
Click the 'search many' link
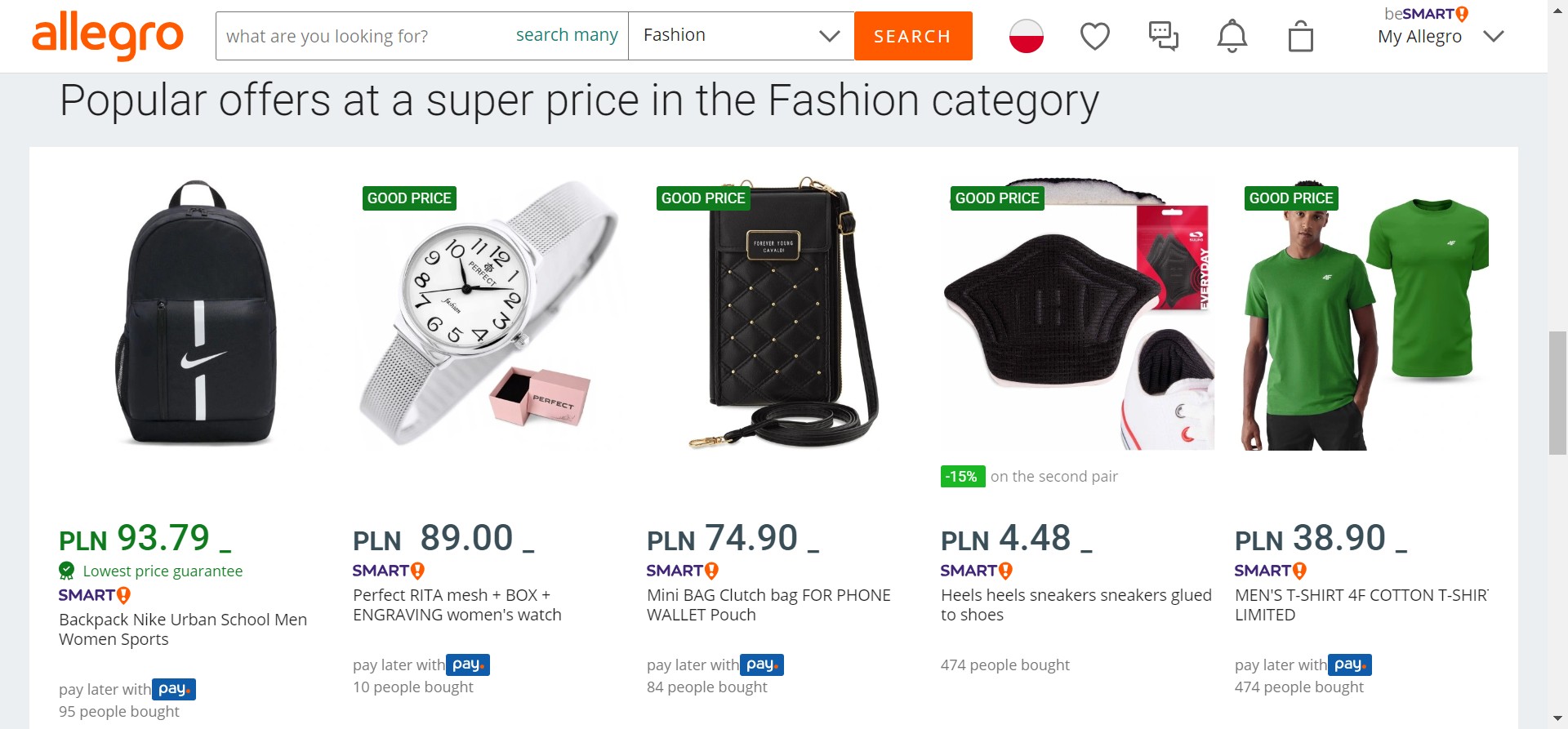click(567, 35)
